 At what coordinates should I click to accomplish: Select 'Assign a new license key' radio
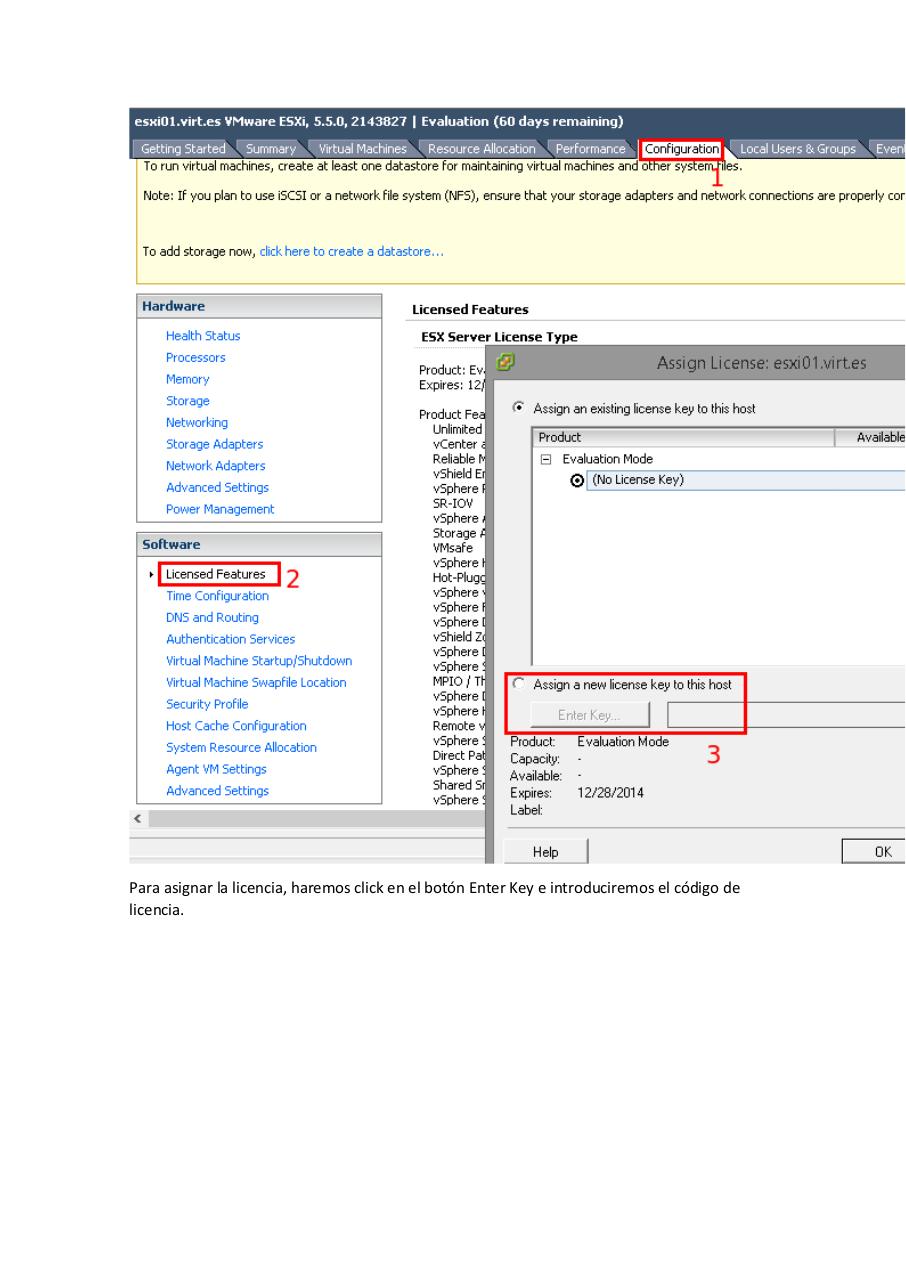point(518,684)
